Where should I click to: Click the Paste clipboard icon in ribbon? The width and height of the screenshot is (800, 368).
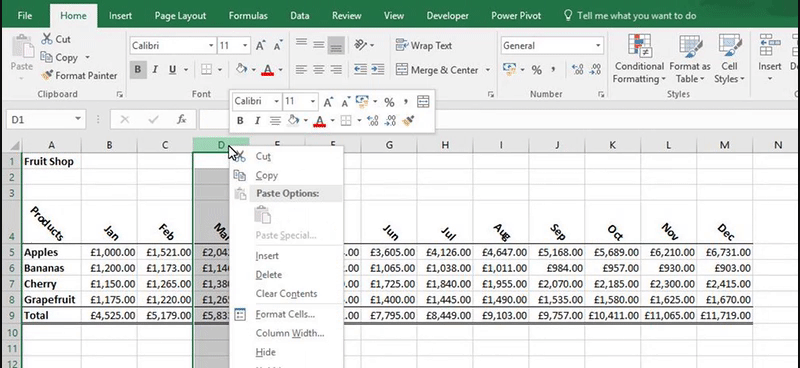pos(22,47)
